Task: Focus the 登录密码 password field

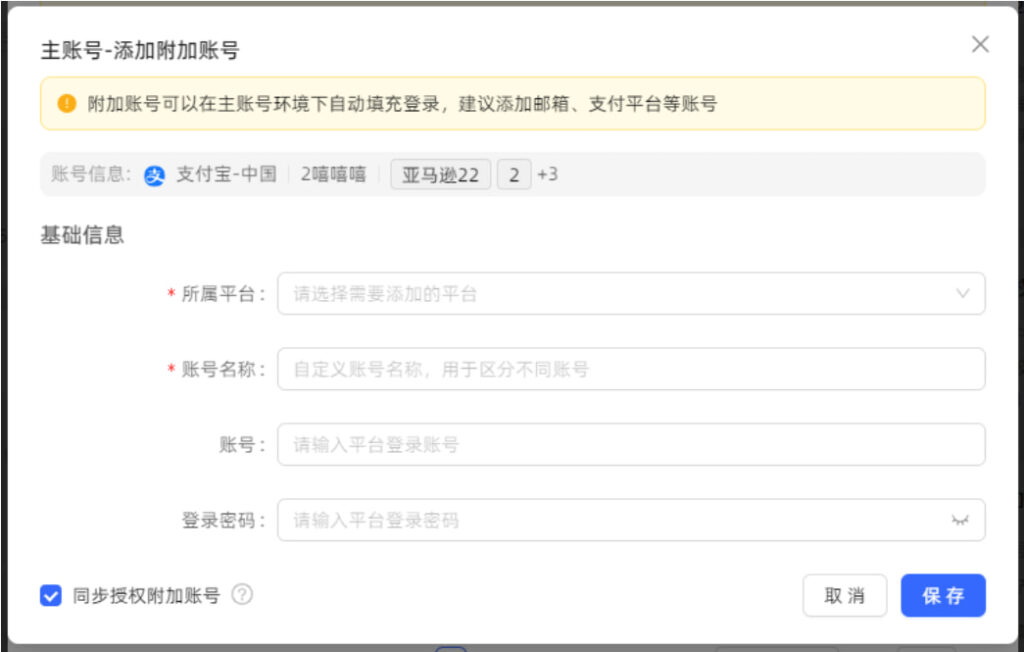Action: click(x=631, y=520)
